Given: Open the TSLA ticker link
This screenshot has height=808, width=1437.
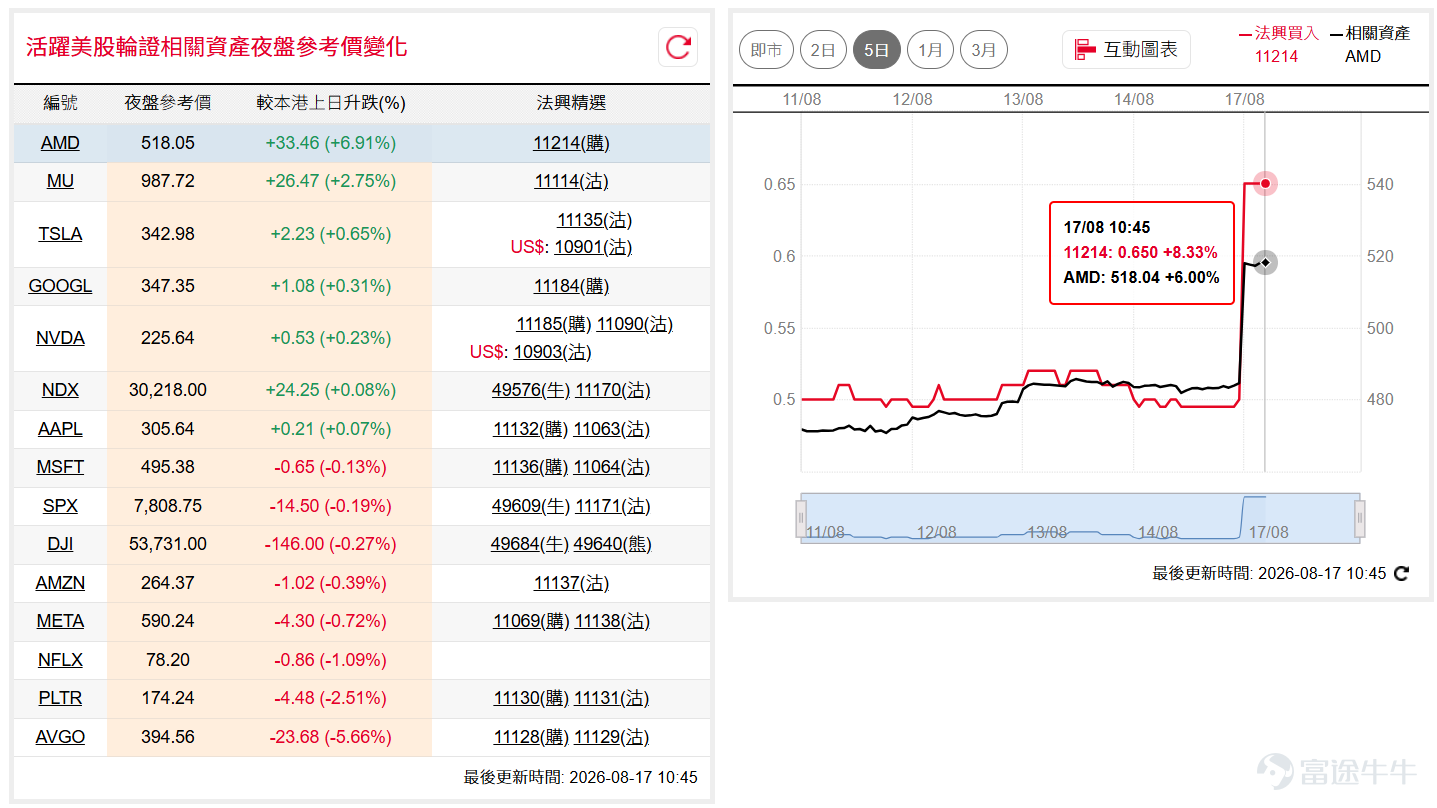Looking at the screenshot, I should tap(60, 234).
